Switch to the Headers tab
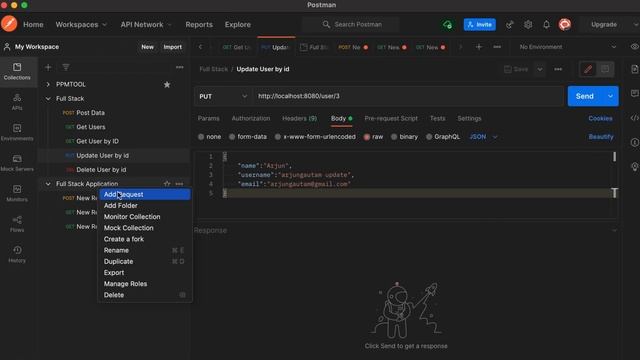This screenshot has height=360, width=640. 299,118
